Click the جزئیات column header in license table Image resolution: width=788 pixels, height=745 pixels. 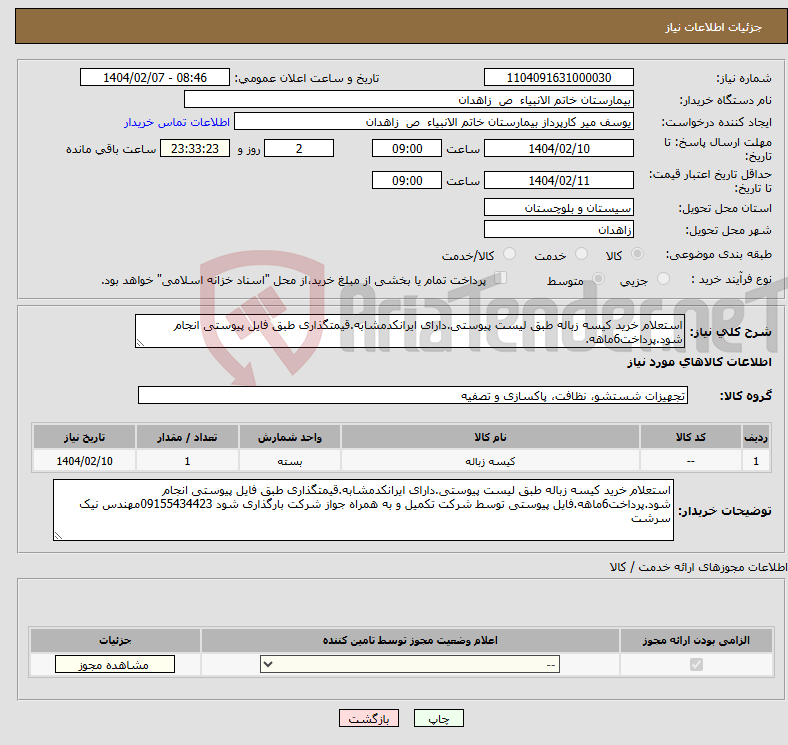coord(116,640)
